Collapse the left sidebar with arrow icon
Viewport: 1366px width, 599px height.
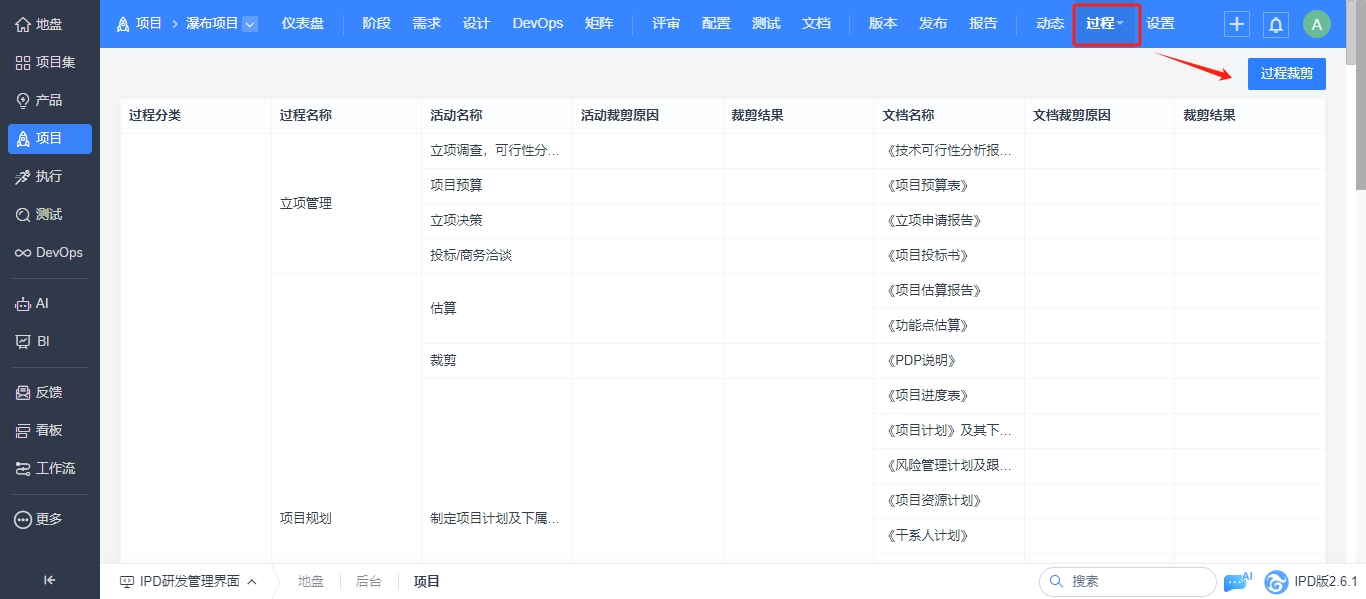(x=49, y=580)
